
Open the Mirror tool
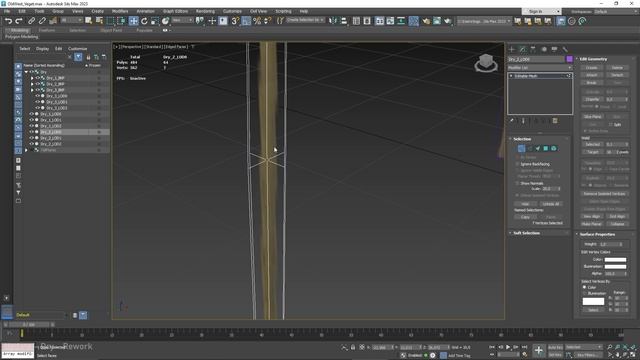click(333, 21)
